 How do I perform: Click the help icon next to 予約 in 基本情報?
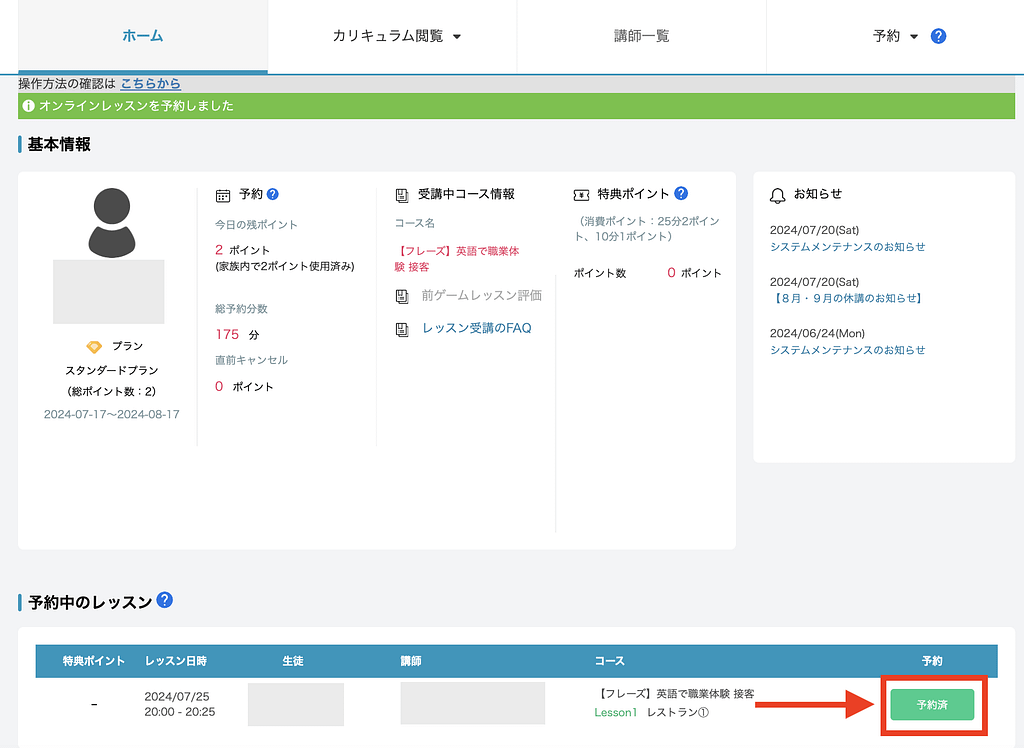coord(272,194)
